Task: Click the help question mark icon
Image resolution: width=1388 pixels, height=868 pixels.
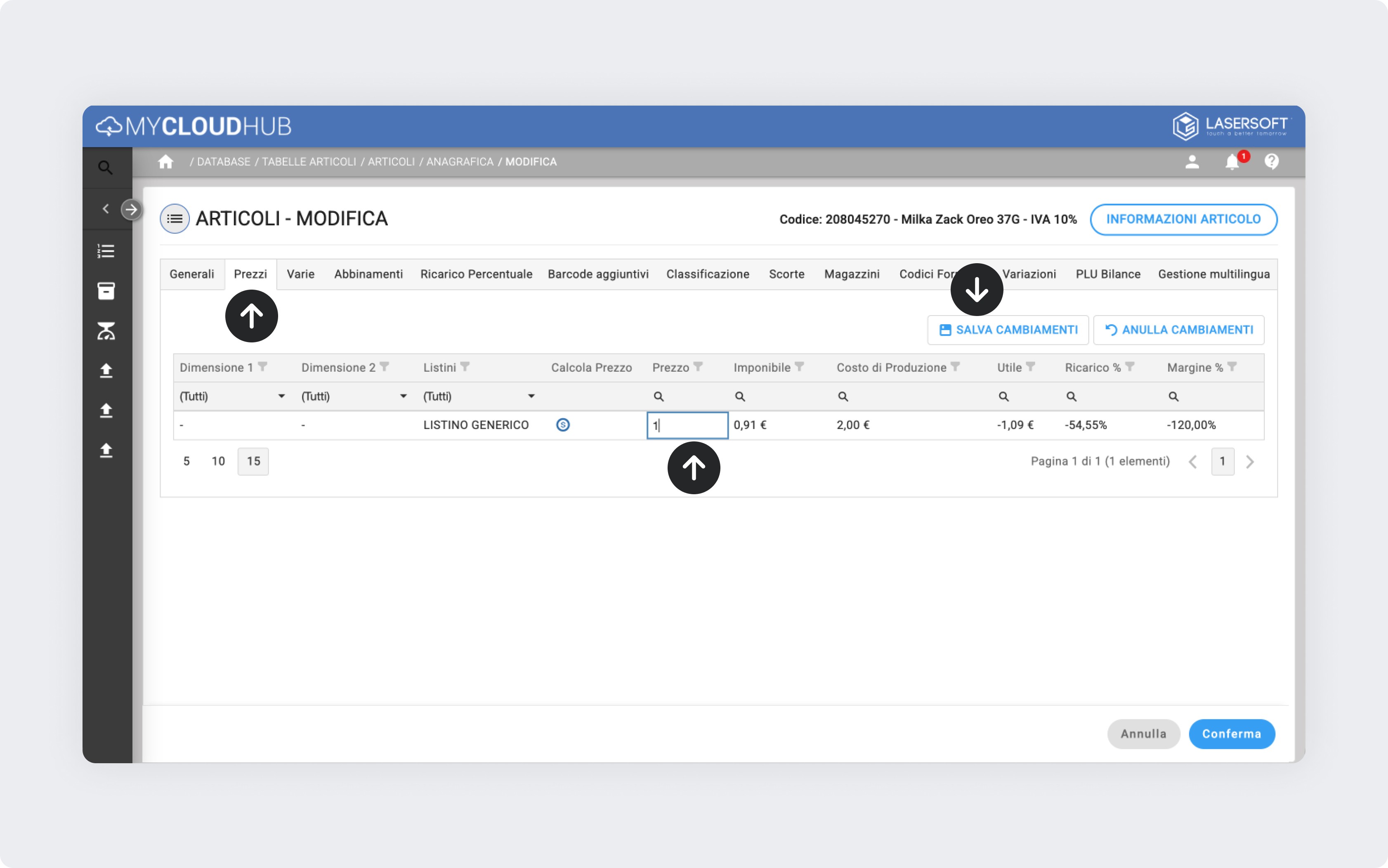Action: 1272,162
